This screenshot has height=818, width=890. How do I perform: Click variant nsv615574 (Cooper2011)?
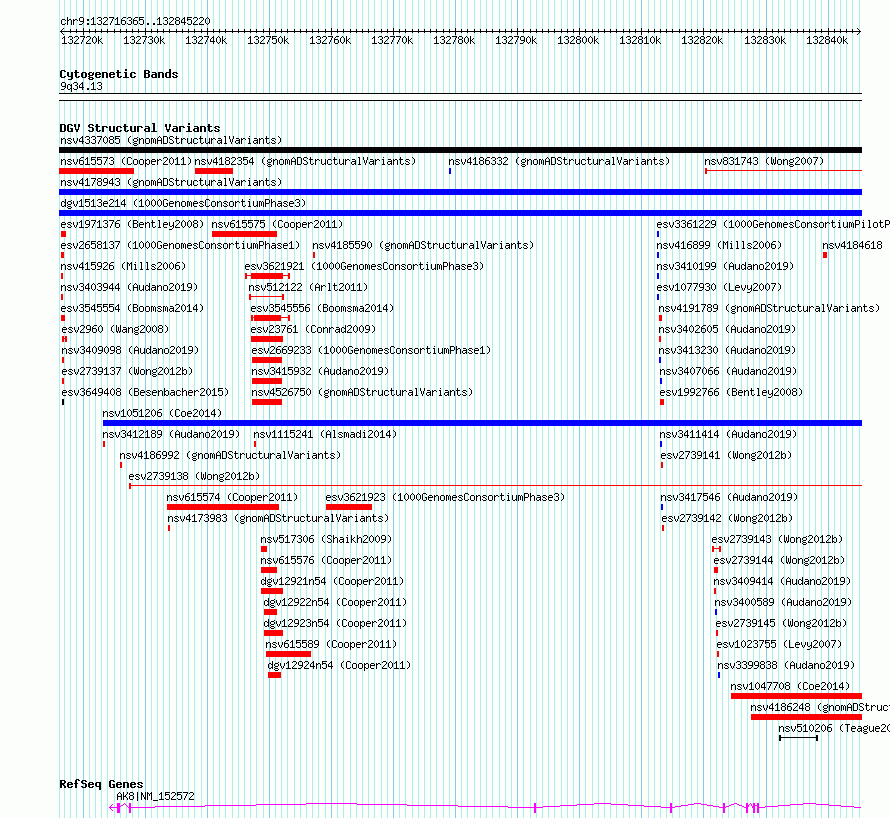[232, 497]
